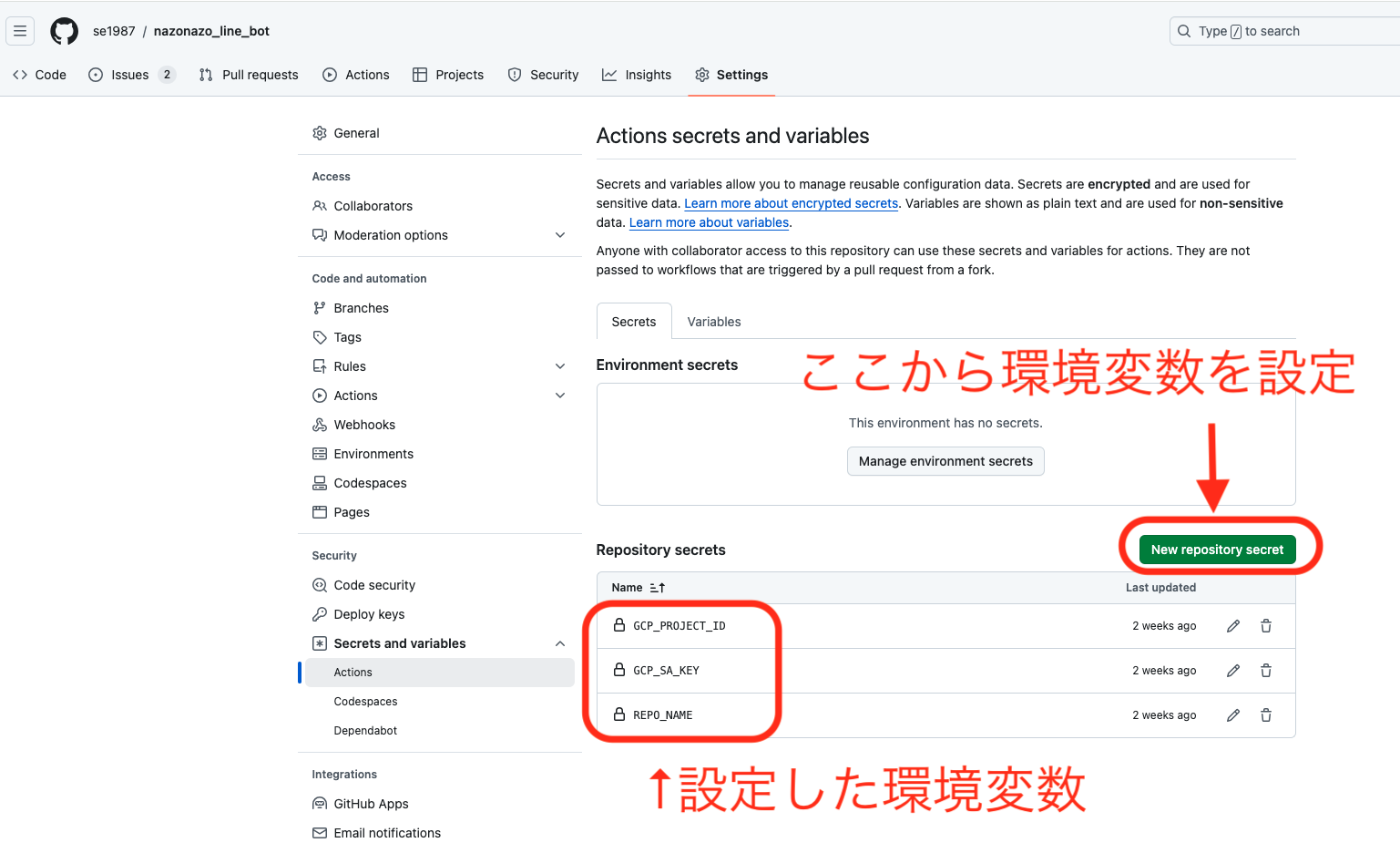The width and height of the screenshot is (1400, 853).
Task: Click the REPO_NAME secret name
Action: [663, 715]
